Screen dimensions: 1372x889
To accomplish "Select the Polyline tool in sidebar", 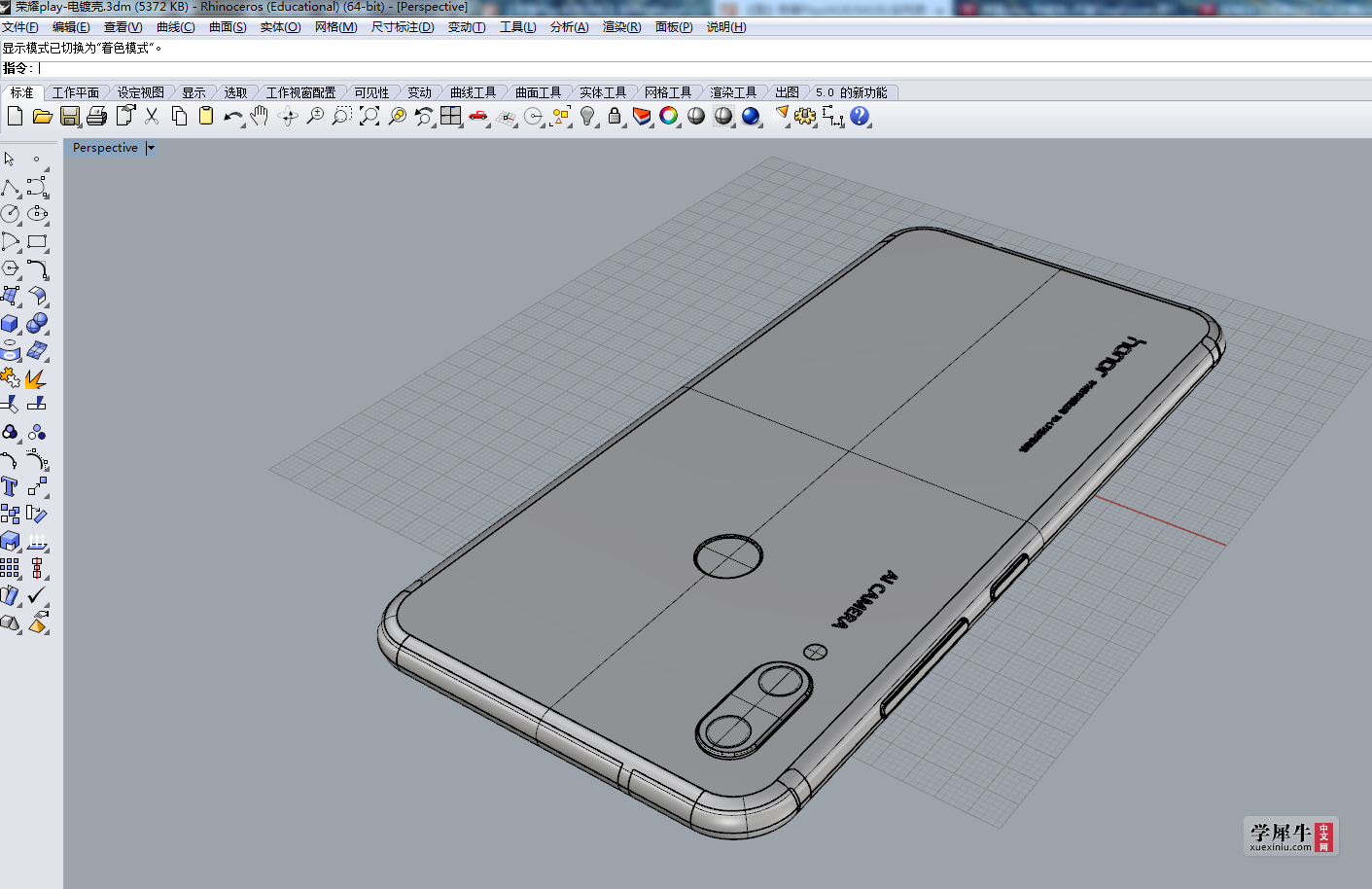I will [x=10, y=187].
